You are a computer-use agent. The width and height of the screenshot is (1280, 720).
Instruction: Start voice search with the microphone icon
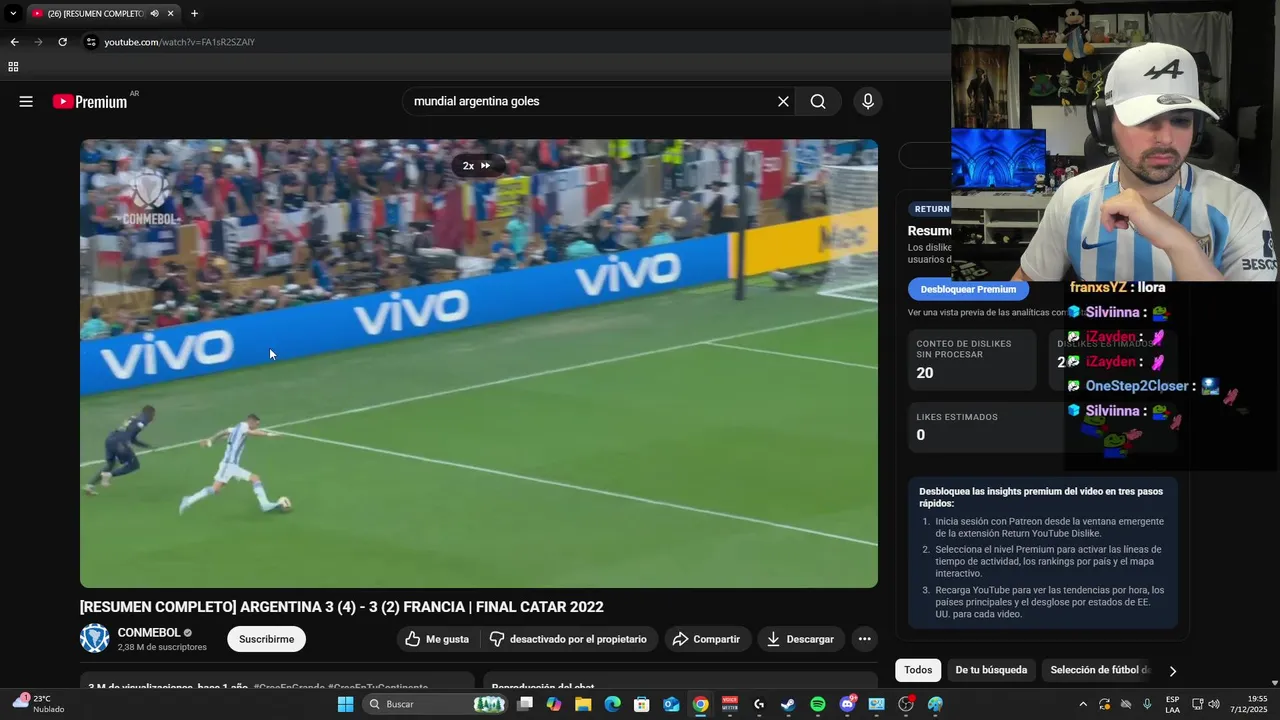click(x=868, y=101)
